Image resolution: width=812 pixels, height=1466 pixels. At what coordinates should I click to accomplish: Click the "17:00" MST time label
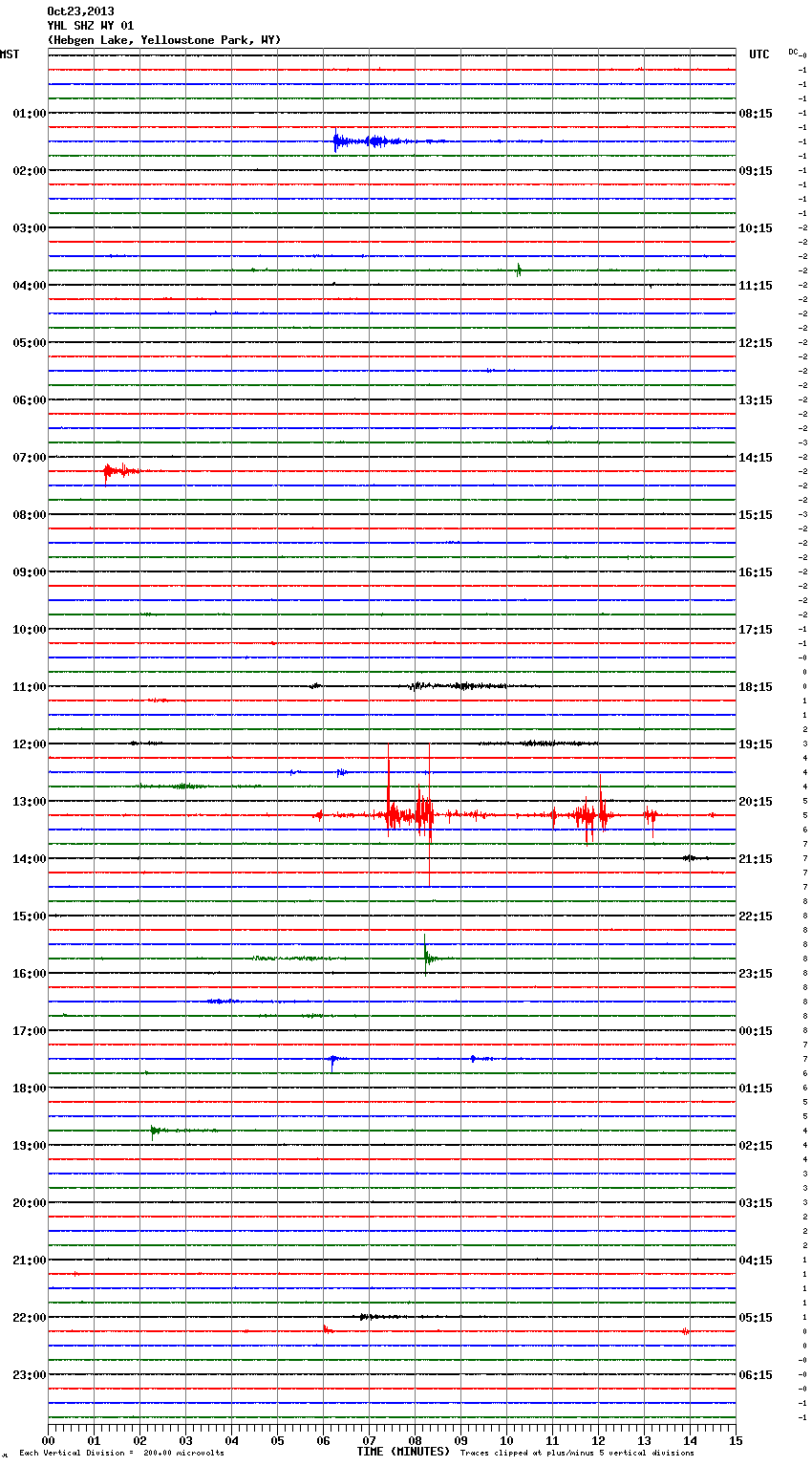tap(30, 1031)
